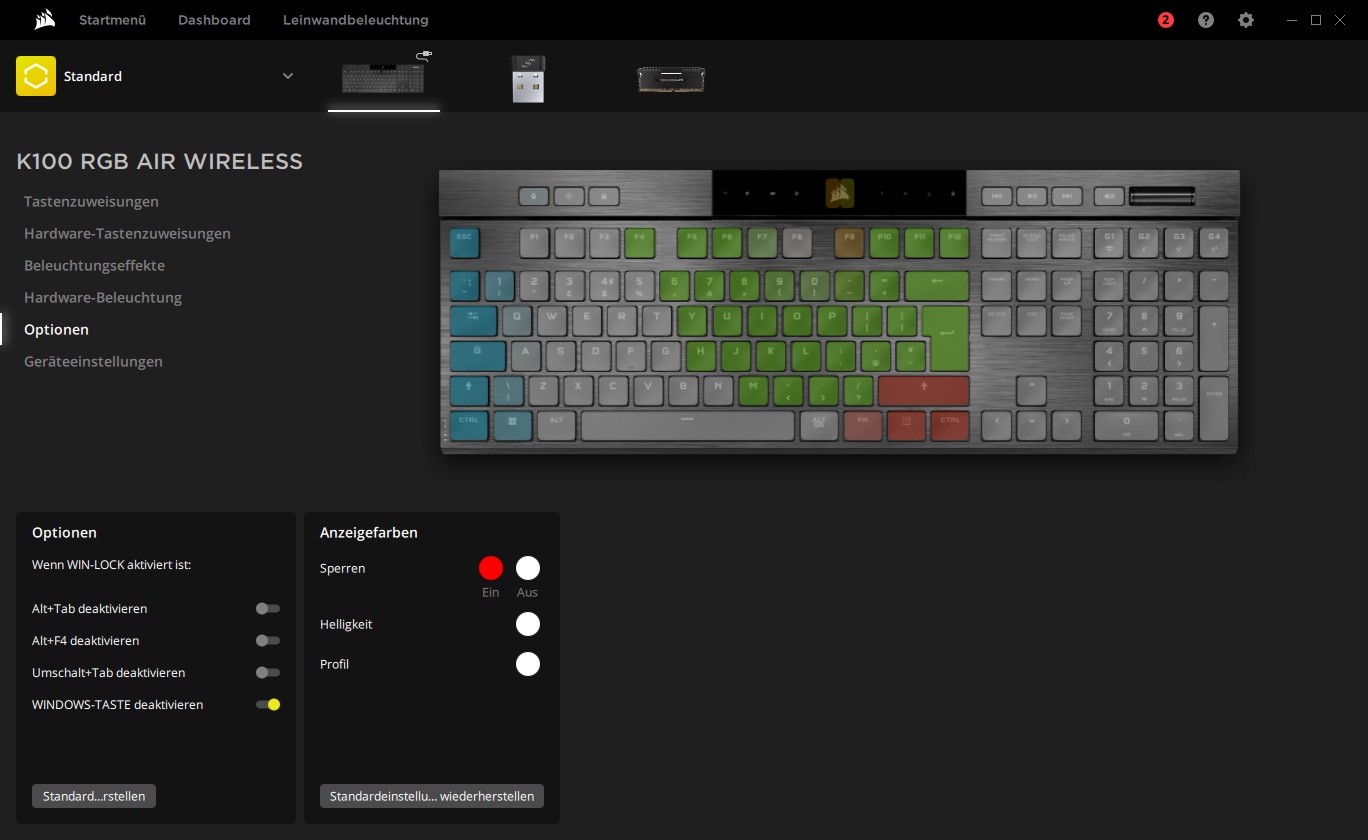
Task: Expand the Standard profile dropdown
Action: tap(288, 76)
